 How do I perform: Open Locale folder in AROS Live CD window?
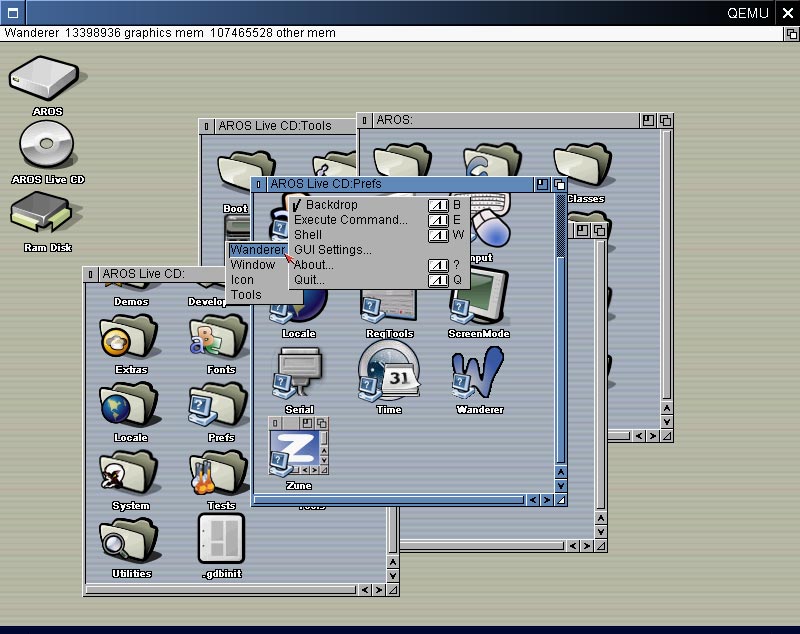click(130, 405)
